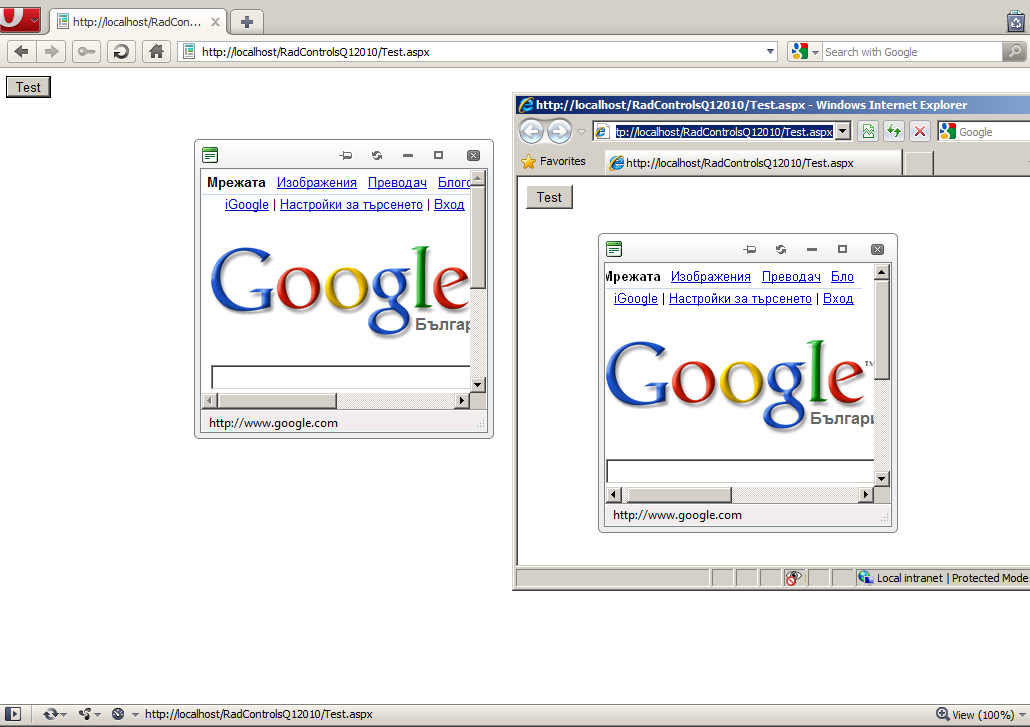Click the Test button in Opera
The height and width of the screenshot is (727, 1030).
click(x=28, y=87)
